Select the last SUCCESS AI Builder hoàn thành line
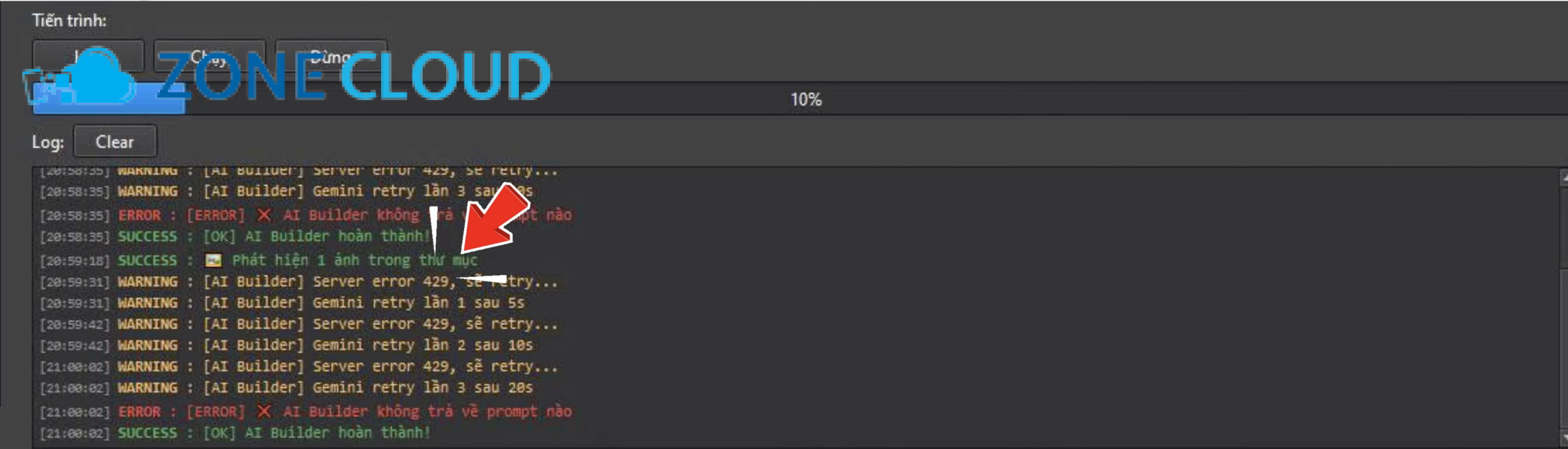The width and height of the screenshot is (1568, 449). click(x=235, y=433)
